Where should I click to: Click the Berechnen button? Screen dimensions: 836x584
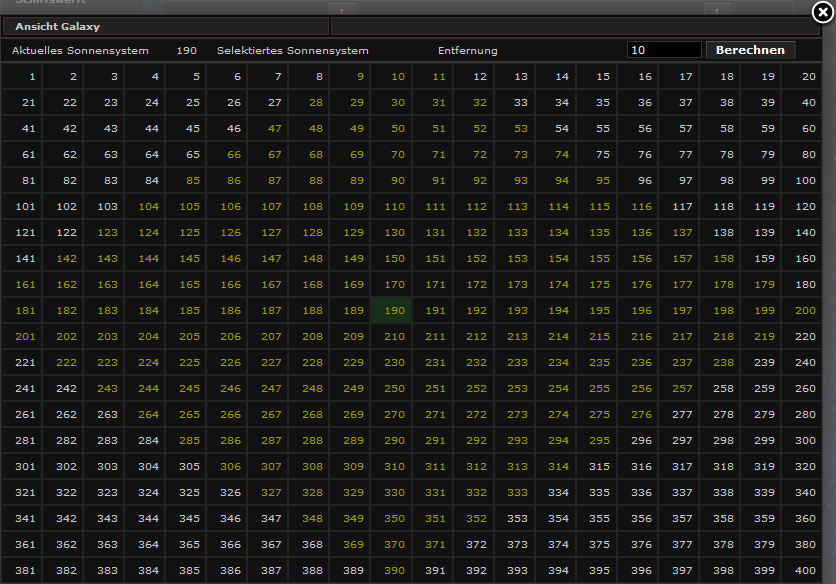(x=750, y=50)
